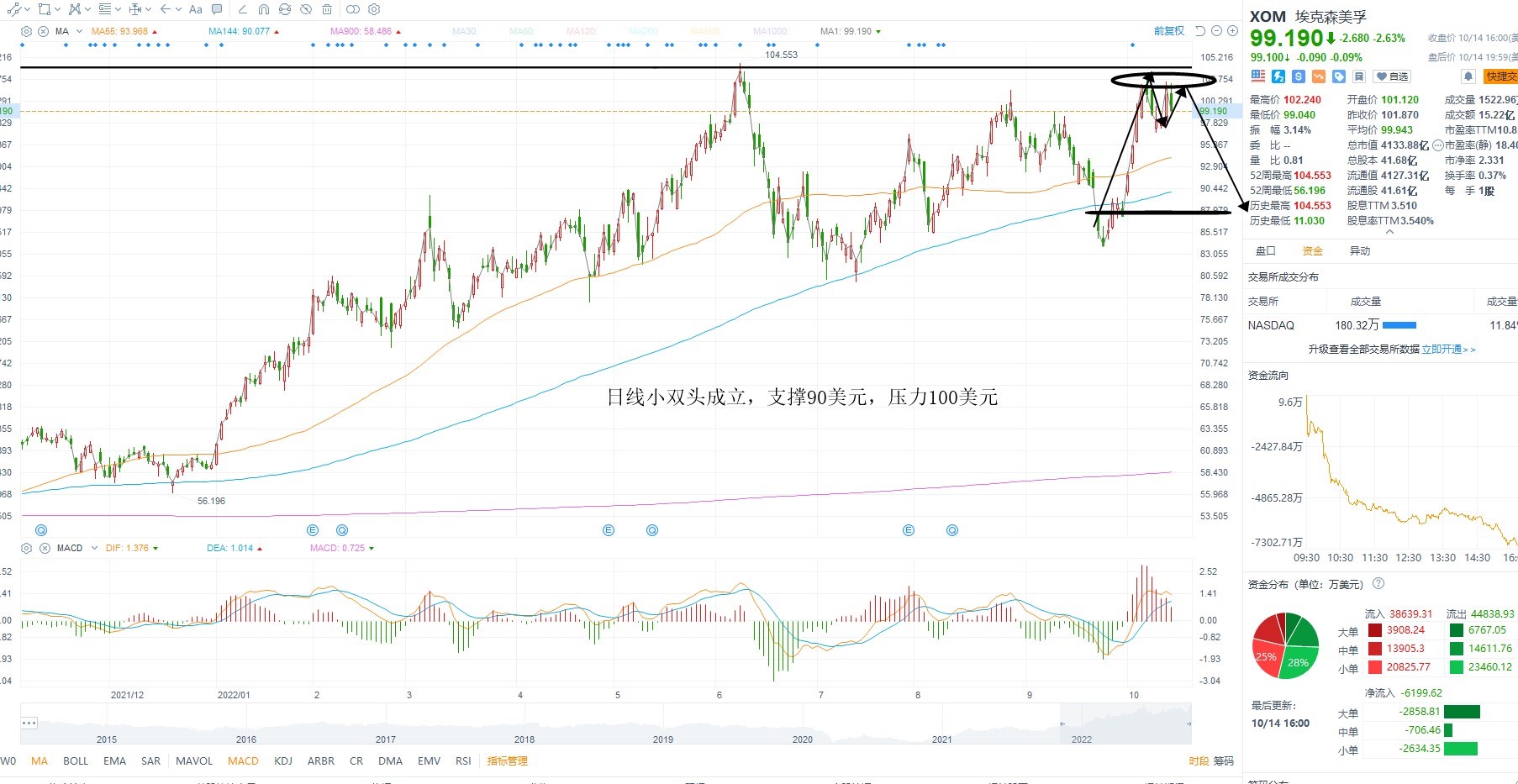
Task: Click the eraser drawing tool
Action: (x=242, y=9)
